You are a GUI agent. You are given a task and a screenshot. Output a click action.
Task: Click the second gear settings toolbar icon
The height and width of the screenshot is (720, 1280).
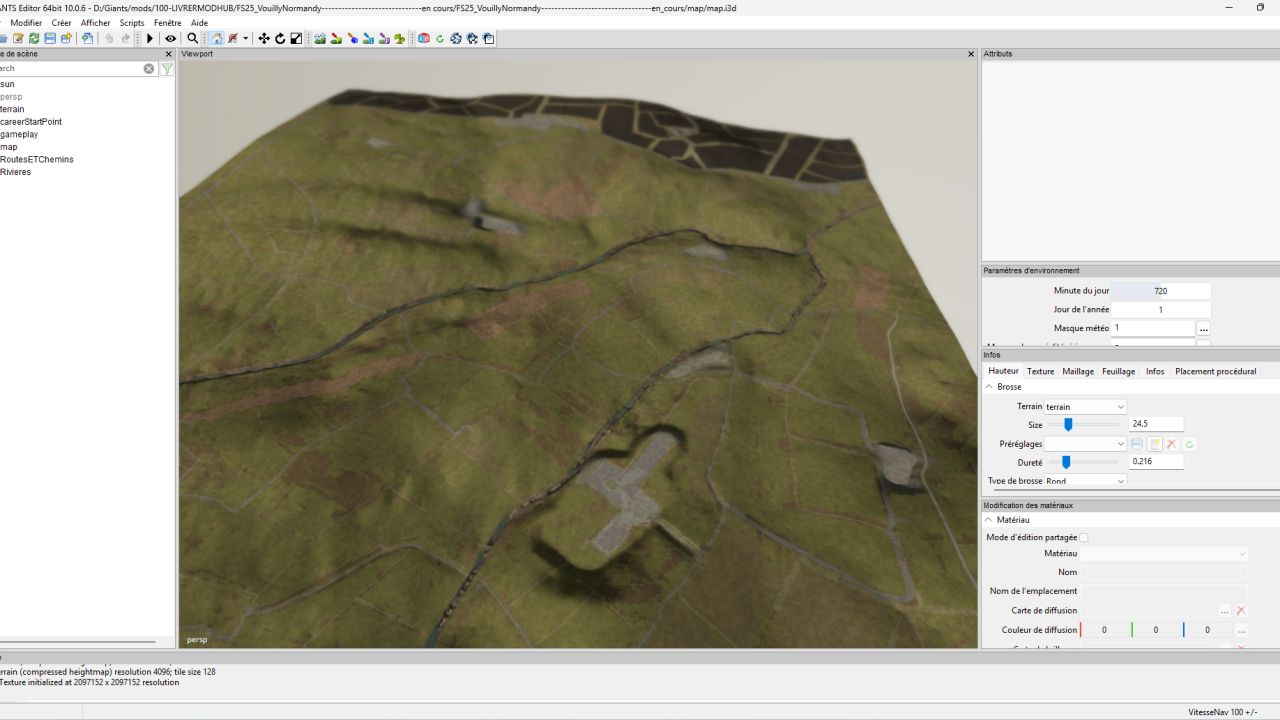472,38
